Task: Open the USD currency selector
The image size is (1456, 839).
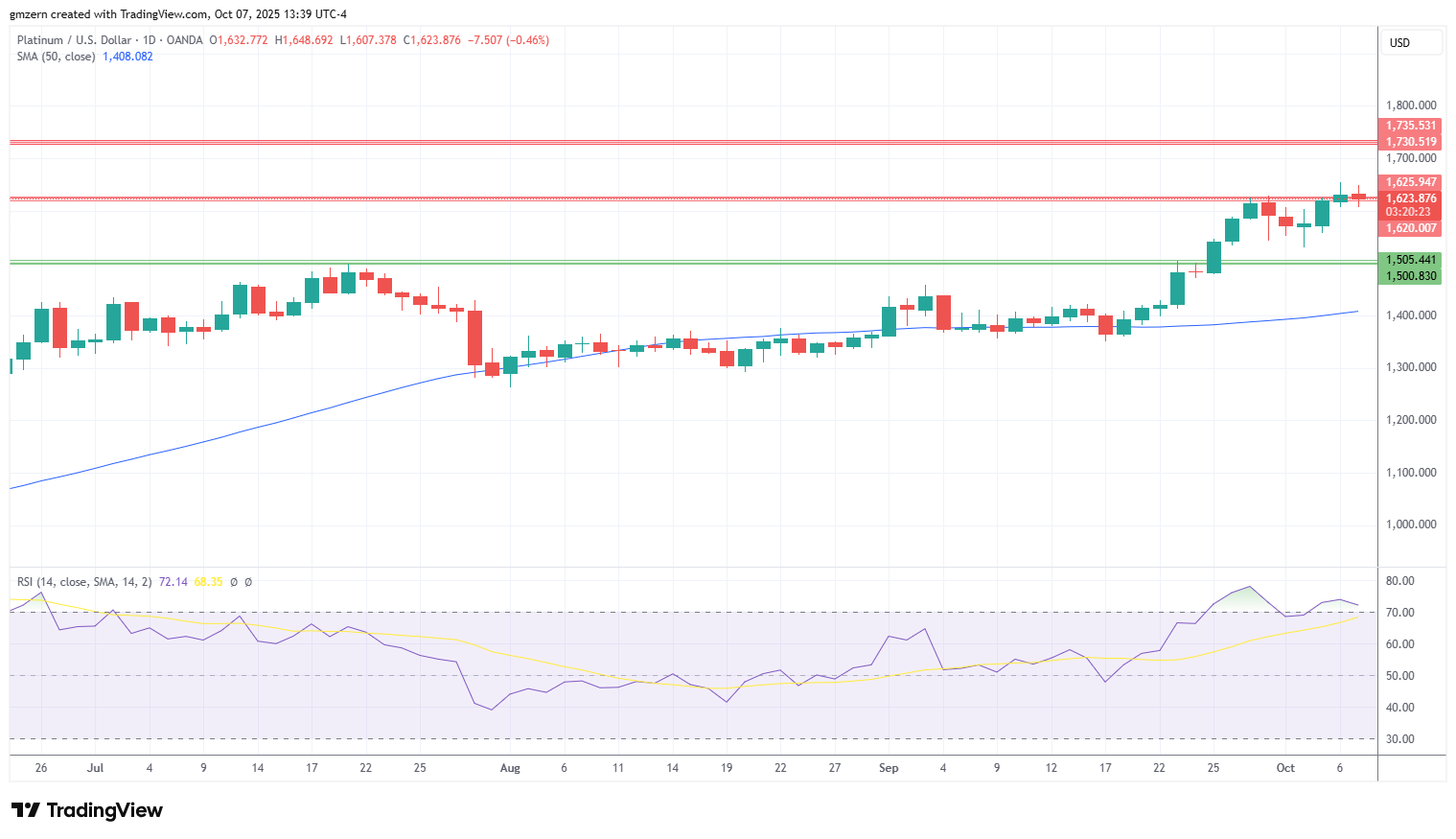Action: [x=1410, y=43]
